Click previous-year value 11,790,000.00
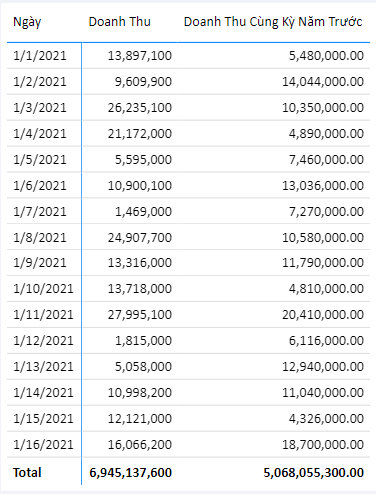376x494 pixels. click(x=323, y=263)
